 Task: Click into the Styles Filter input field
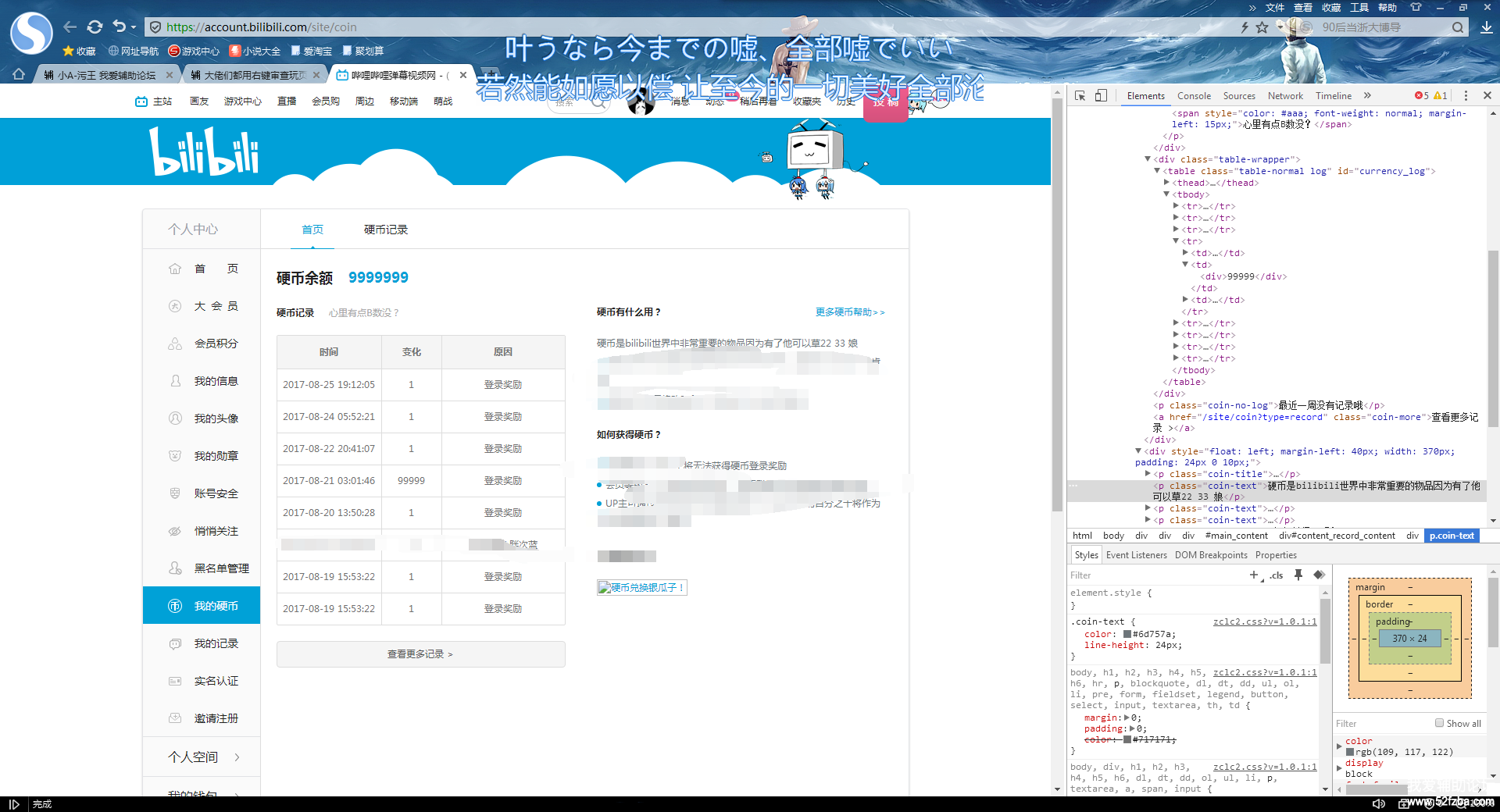1156,575
